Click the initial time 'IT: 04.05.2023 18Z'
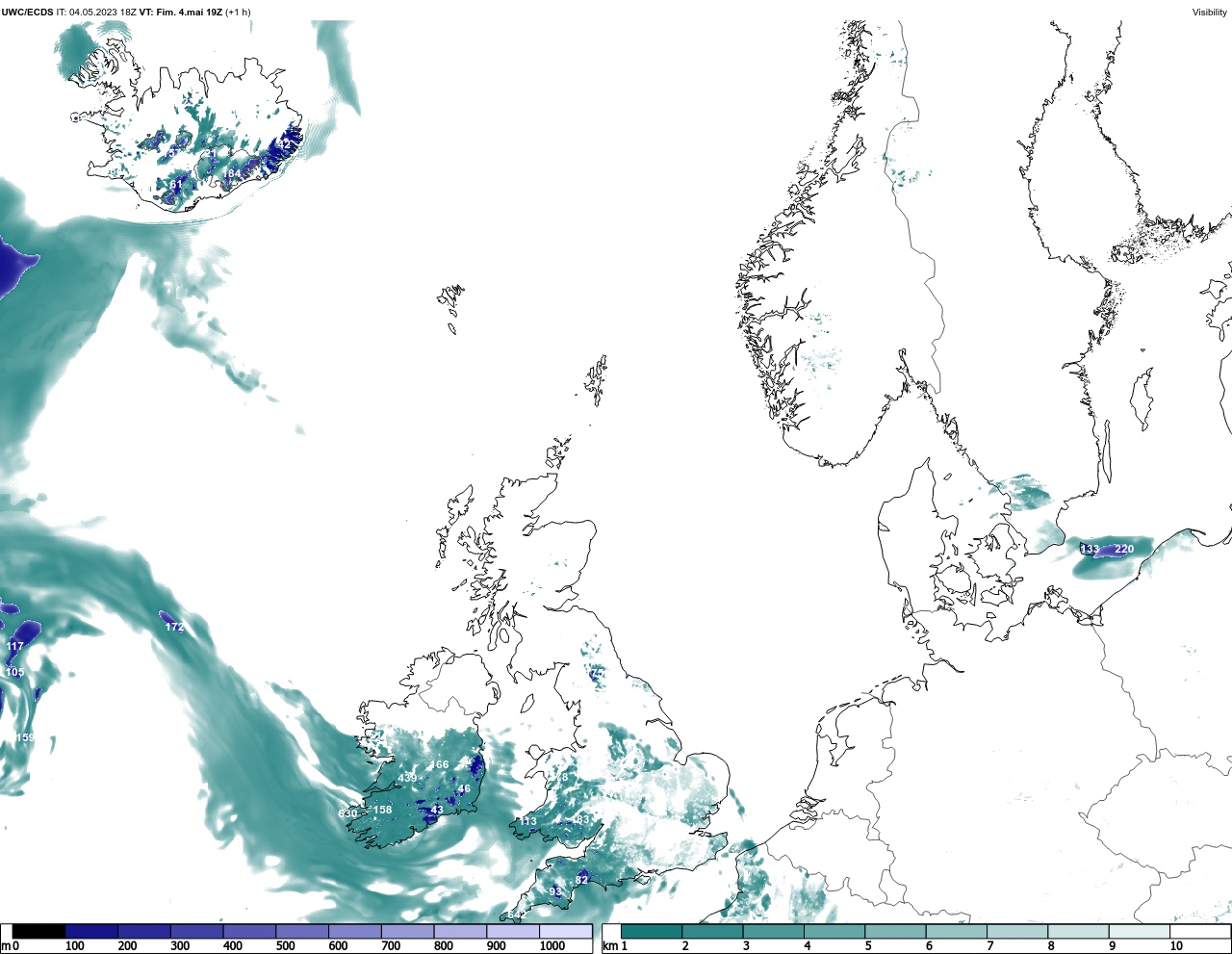This screenshot has height=954, width=1232. (x=96, y=13)
